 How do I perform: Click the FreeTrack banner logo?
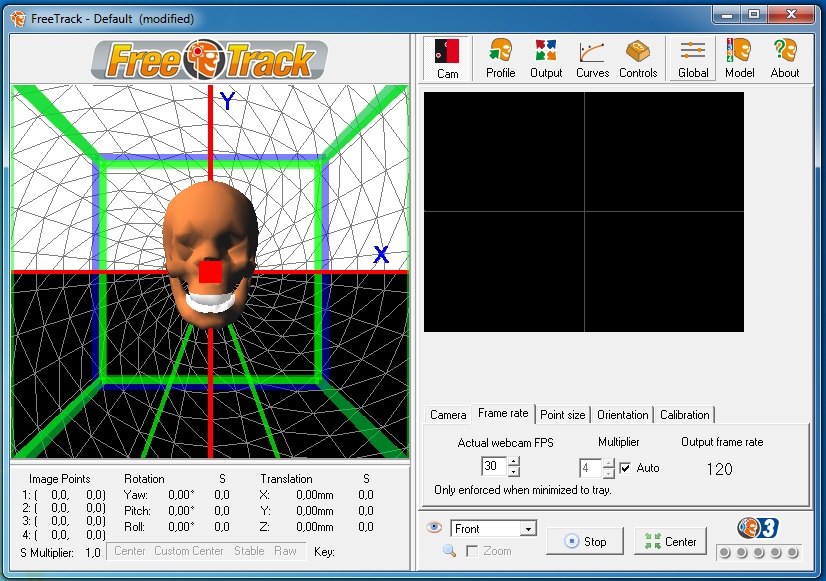coord(210,60)
